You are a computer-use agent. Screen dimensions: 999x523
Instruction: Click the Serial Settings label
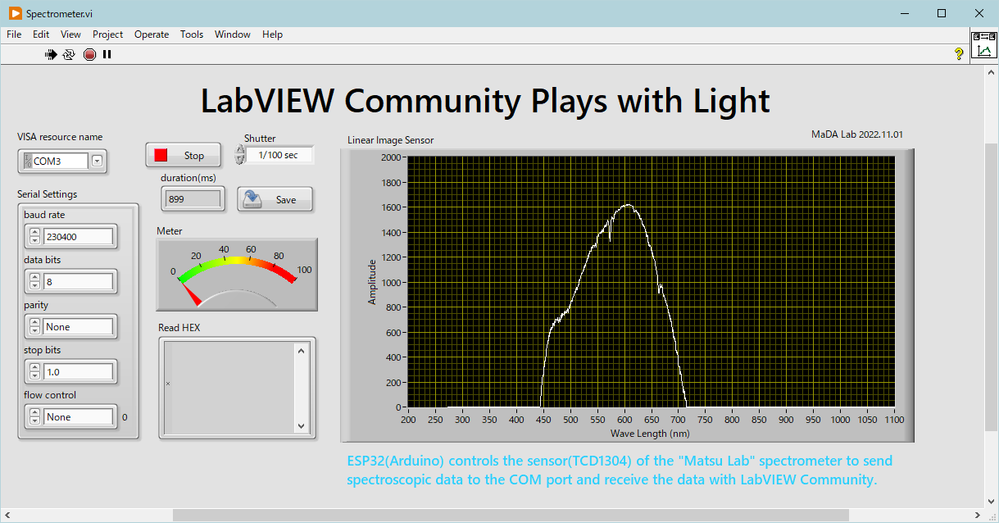click(x=47, y=194)
